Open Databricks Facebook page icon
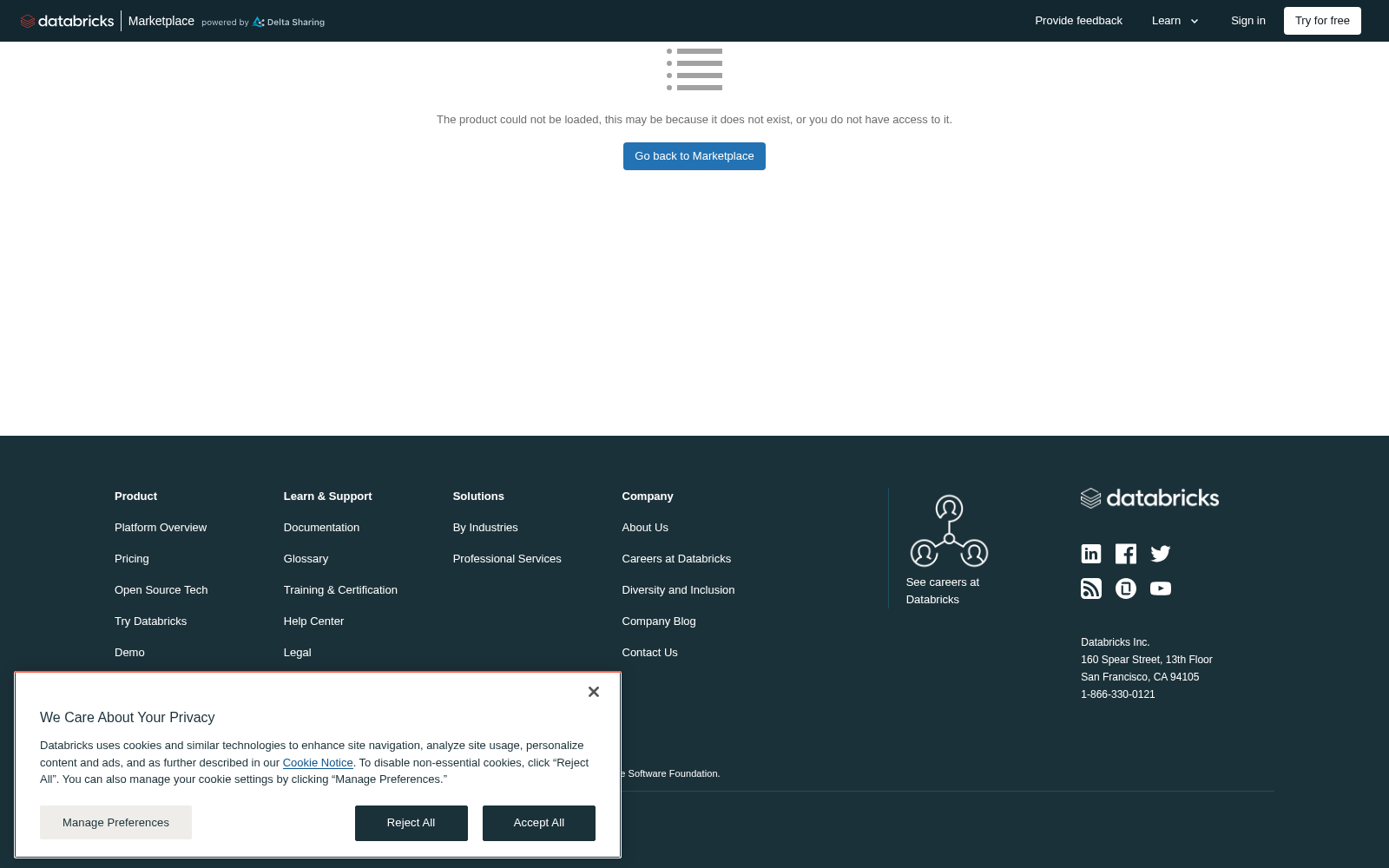The image size is (1389, 868). [1126, 554]
